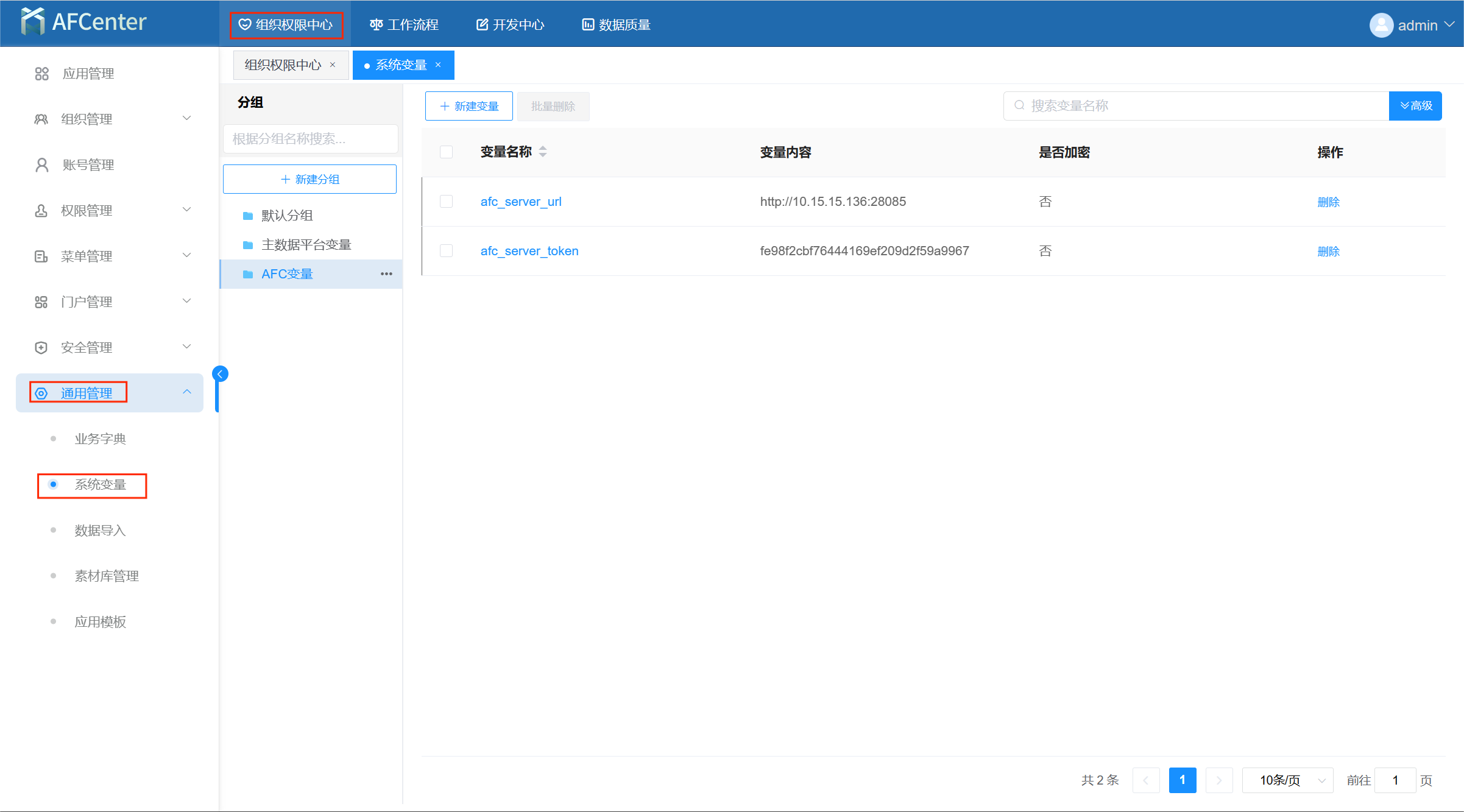Image resolution: width=1464 pixels, height=812 pixels.
Task: Open the afc_server_url variable link
Action: [x=521, y=202]
